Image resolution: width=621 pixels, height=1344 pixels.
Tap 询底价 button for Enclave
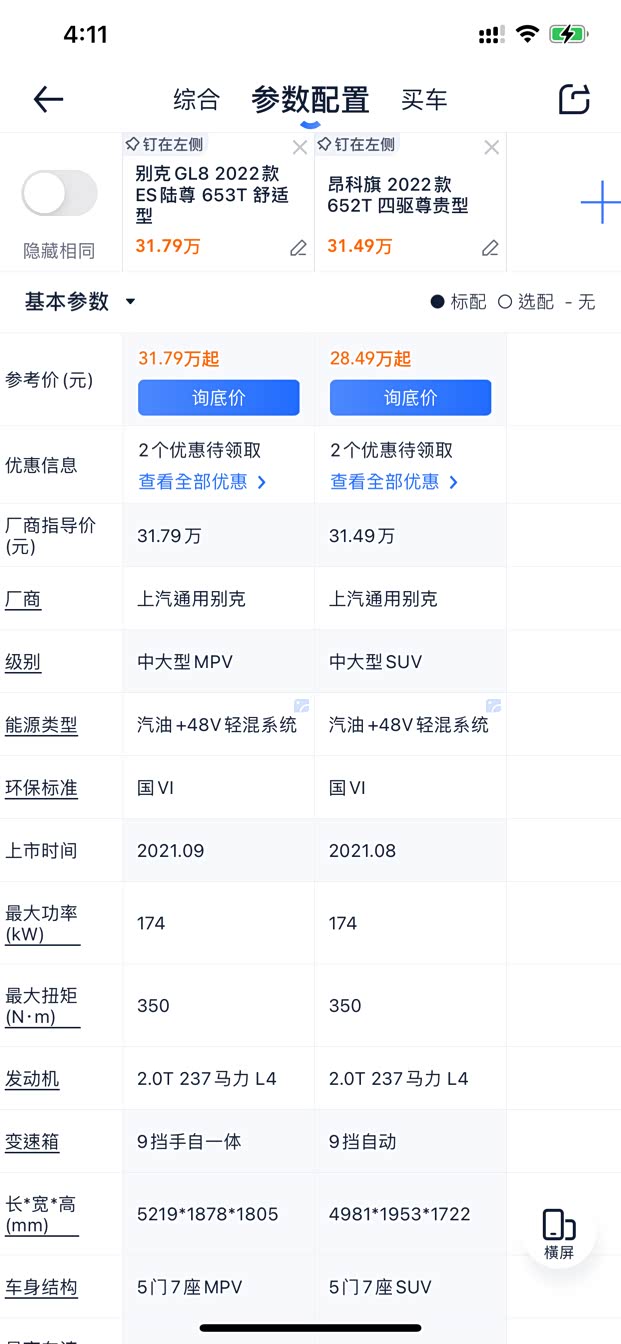click(x=410, y=398)
